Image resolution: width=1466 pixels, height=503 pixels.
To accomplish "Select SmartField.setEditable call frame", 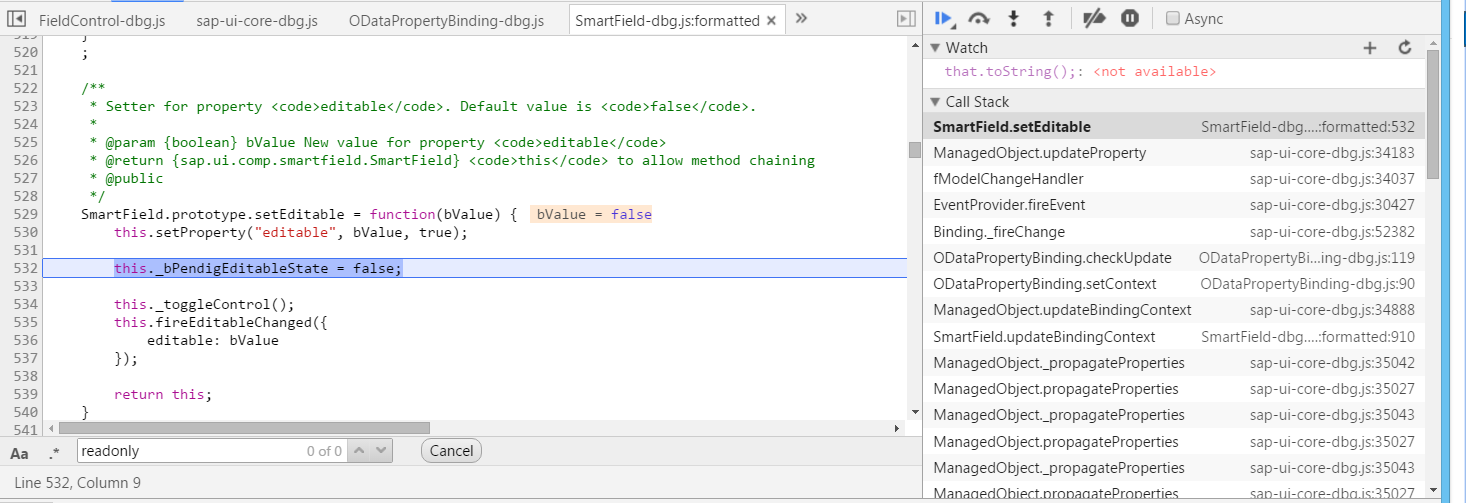I will coord(1174,127).
